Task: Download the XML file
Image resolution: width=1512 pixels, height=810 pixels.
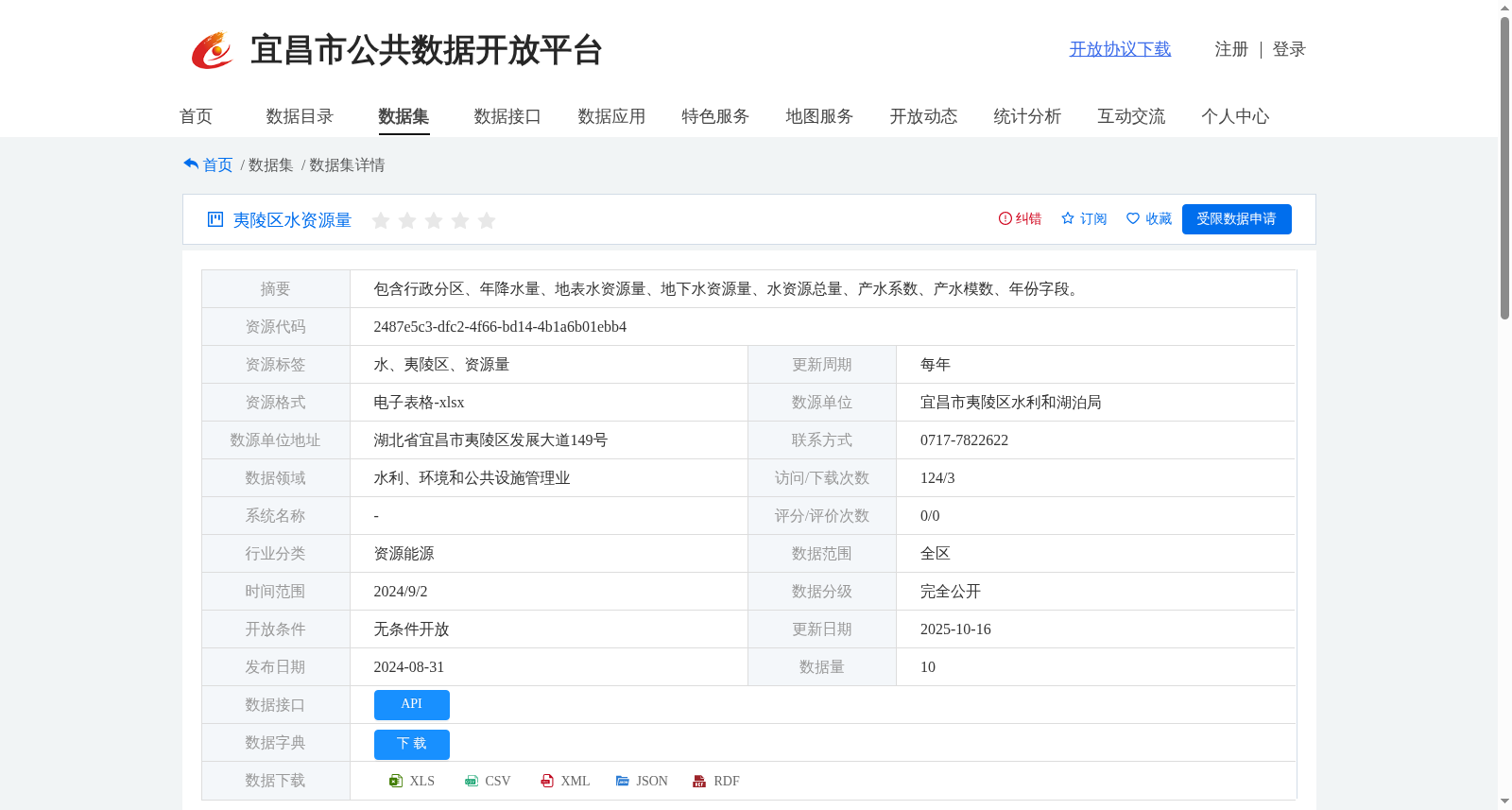Action: (565, 781)
